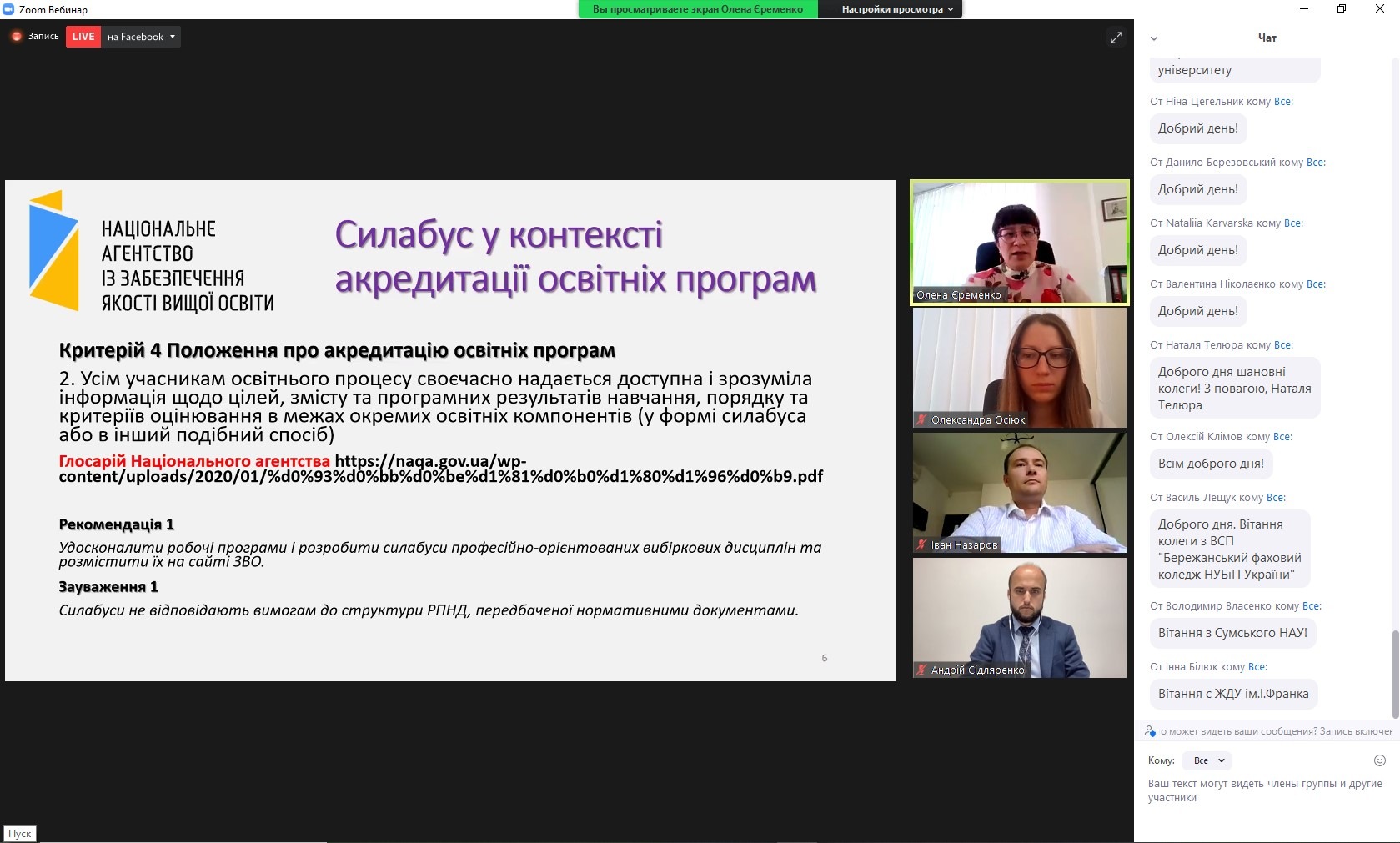Click the muted mic icon on Олександра Осіюк
The height and width of the screenshot is (843, 1400).
921,420
